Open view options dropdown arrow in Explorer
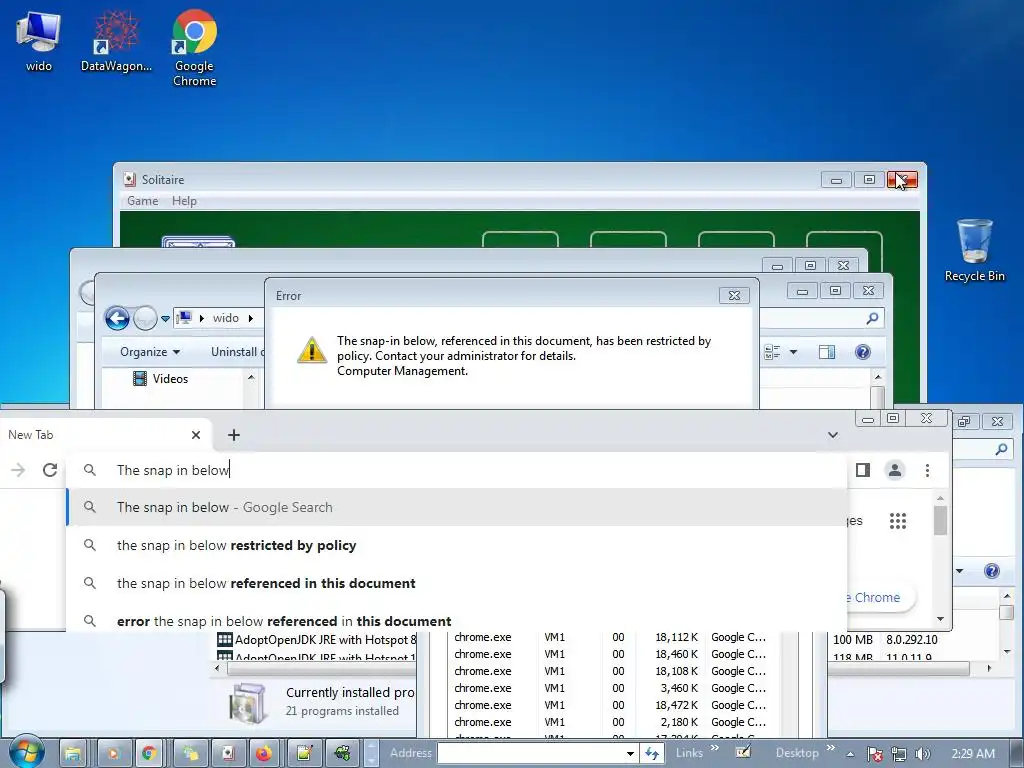 pos(793,352)
